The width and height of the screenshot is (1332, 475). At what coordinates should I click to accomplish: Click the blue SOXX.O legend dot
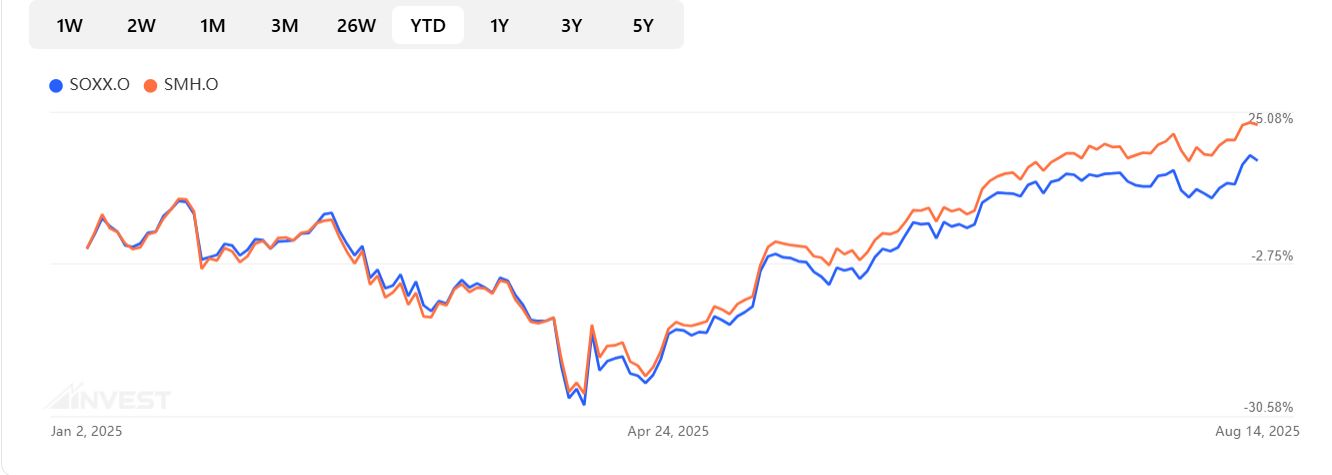[56, 85]
